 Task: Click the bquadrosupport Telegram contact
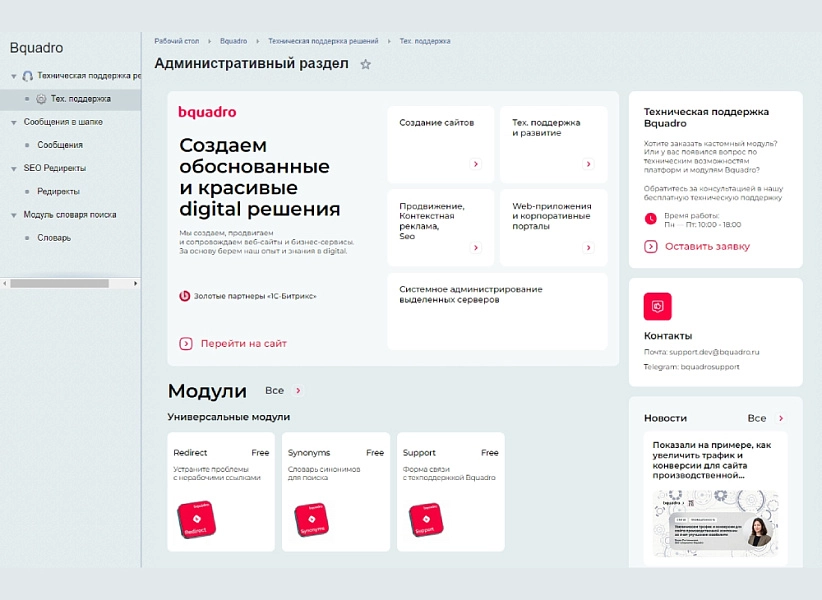click(710, 367)
